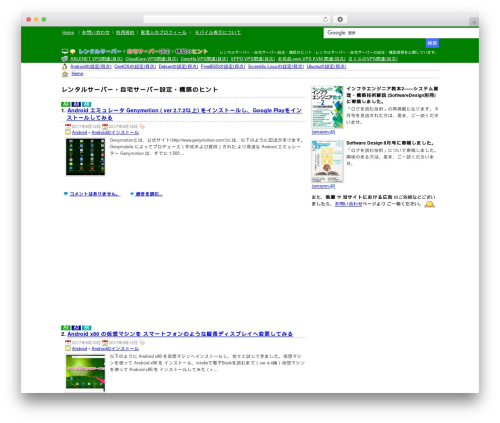Click the tag icon under the Genymotion title

142,127
